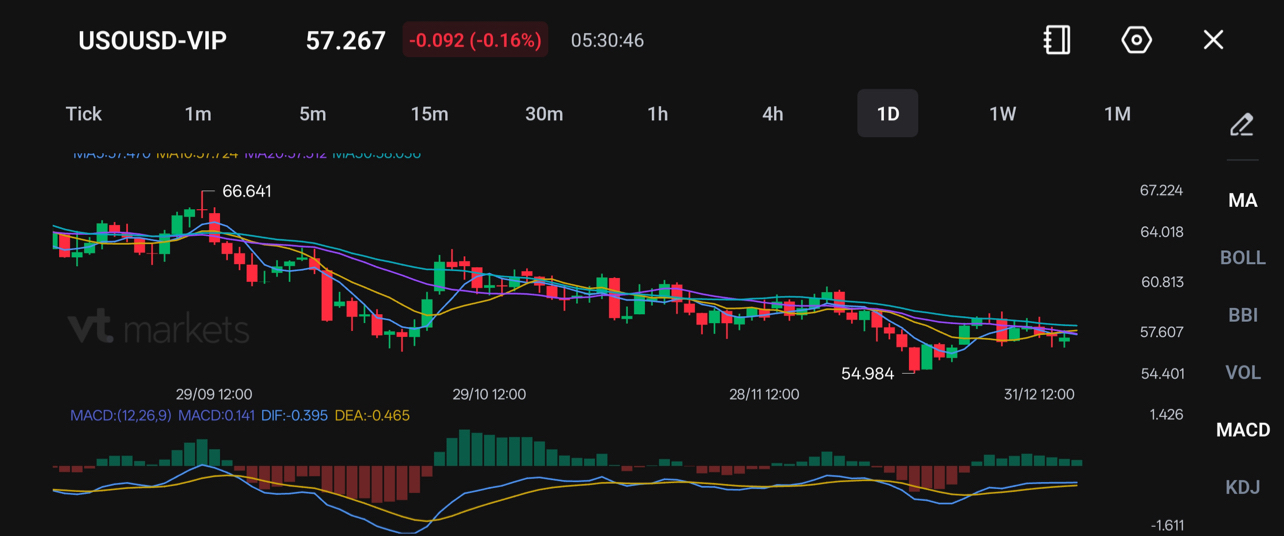Viewport: 1284px width, 536px height.
Task: Switch to 1m timeframe
Action: (198, 114)
